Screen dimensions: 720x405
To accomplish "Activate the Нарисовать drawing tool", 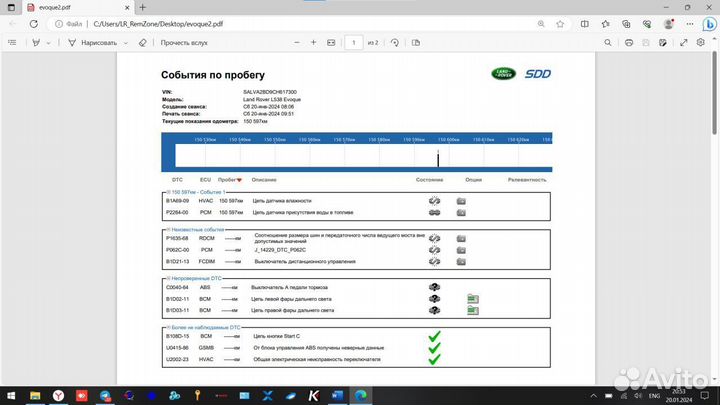I will [92, 43].
